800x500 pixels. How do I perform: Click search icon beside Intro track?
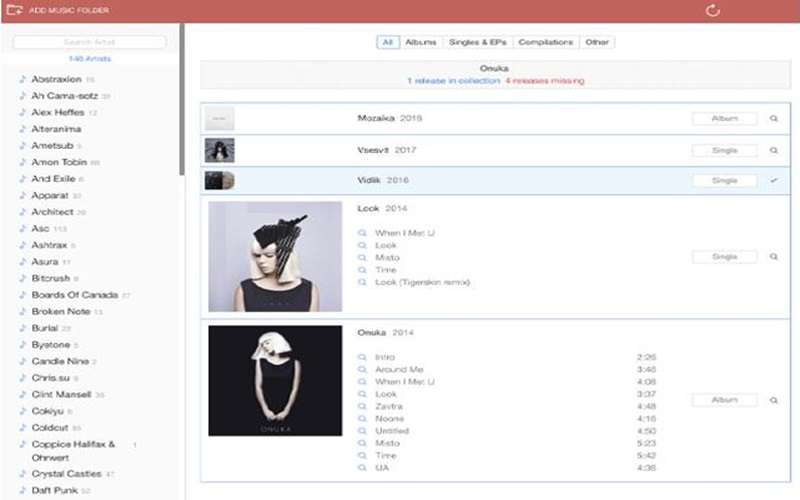(x=362, y=357)
